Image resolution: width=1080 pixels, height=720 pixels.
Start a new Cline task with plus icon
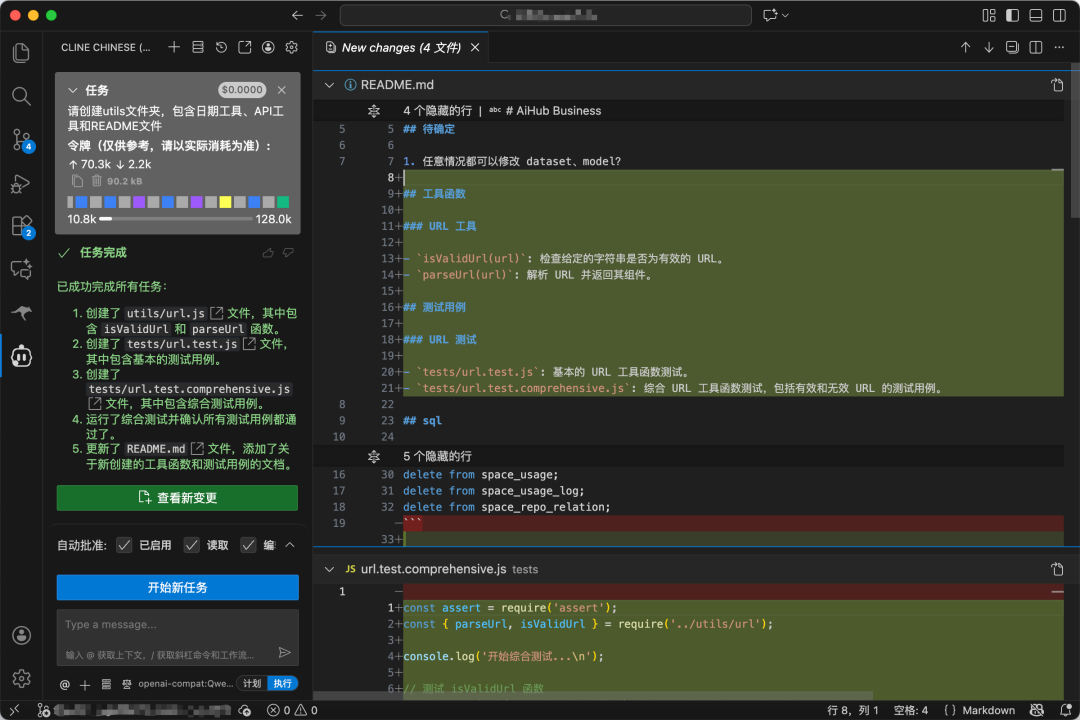[x=174, y=47]
